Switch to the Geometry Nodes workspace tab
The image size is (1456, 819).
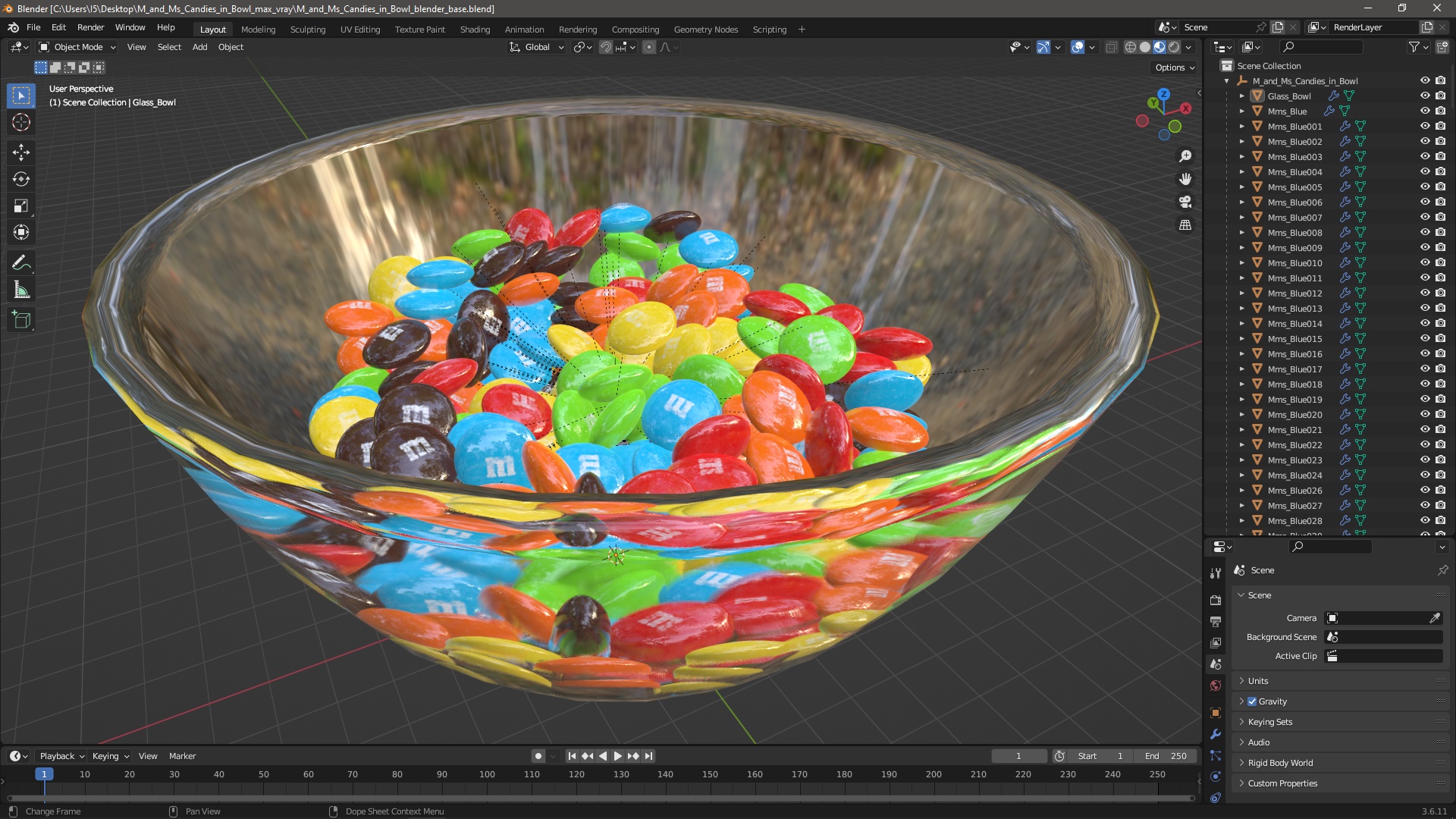pyautogui.click(x=705, y=30)
